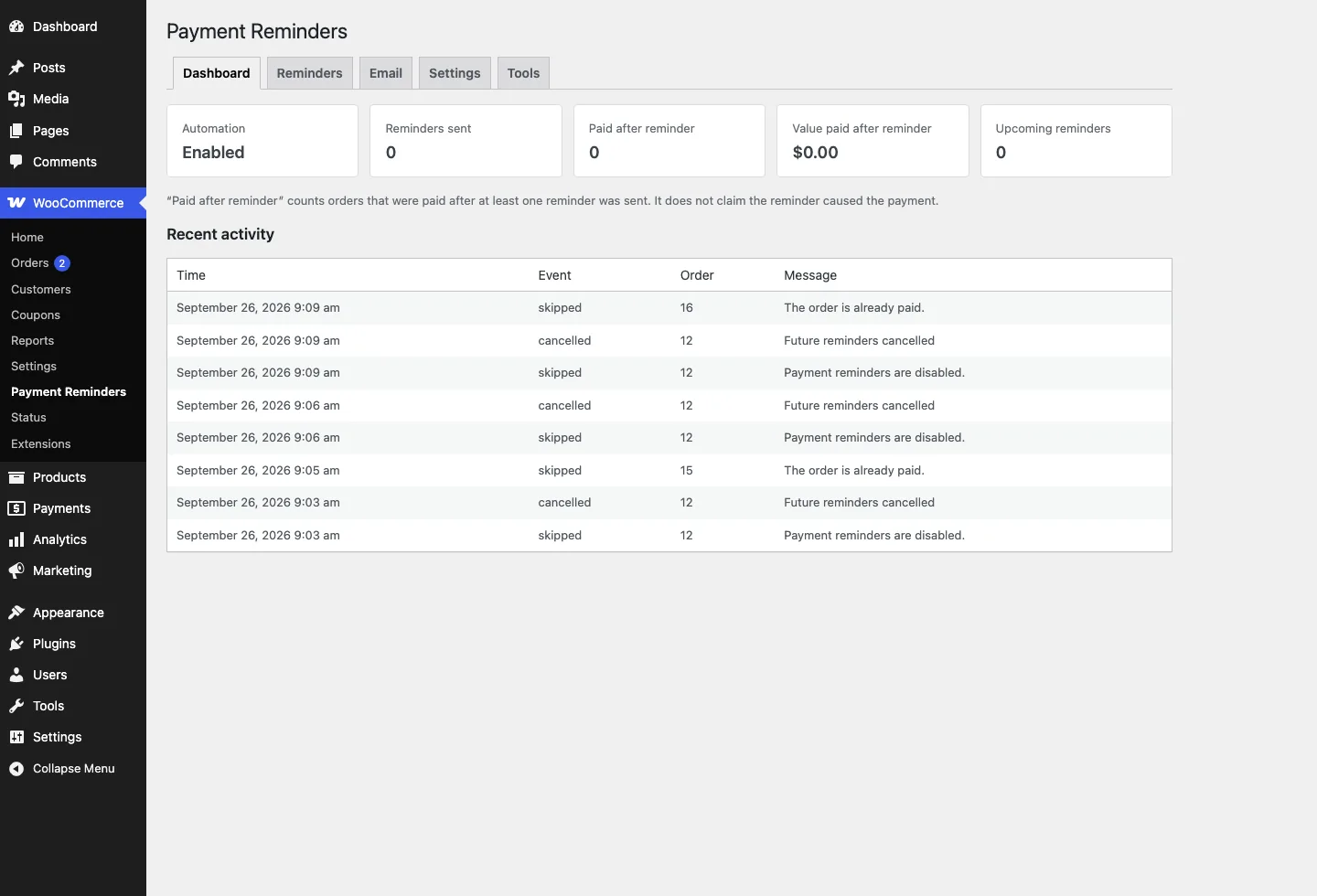Click the Recent activity heading
The width and height of the screenshot is (1317, 896).
point(220,234)
